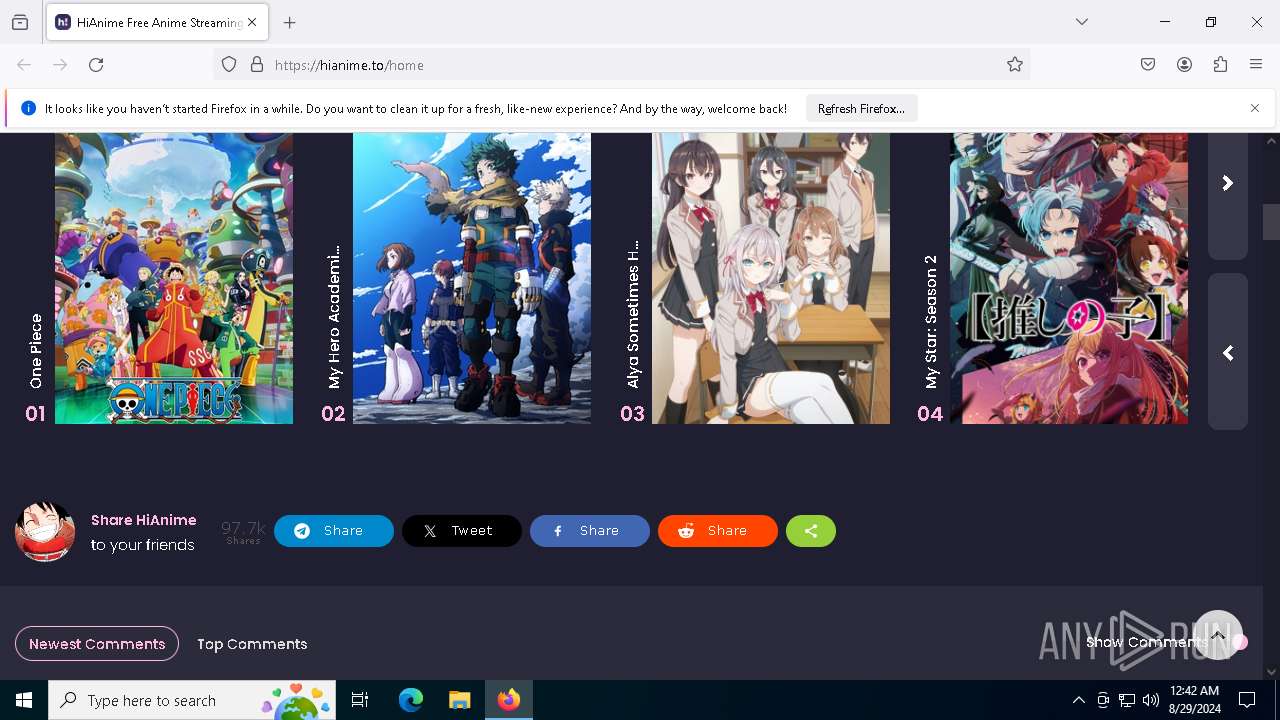
Task: Click the scrollbar down arrow
Action: 1271,672
